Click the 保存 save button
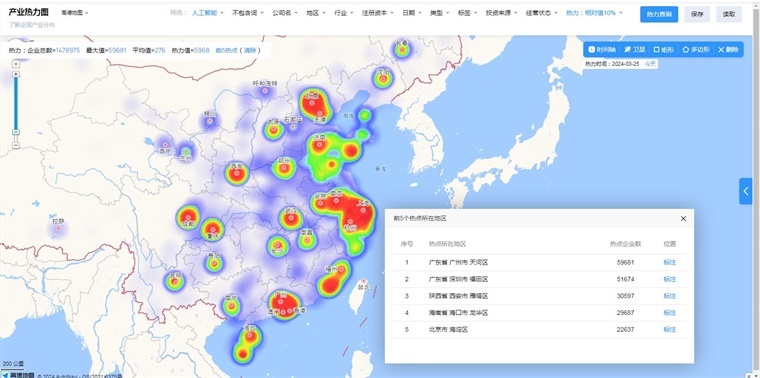 tap(697, 15)
